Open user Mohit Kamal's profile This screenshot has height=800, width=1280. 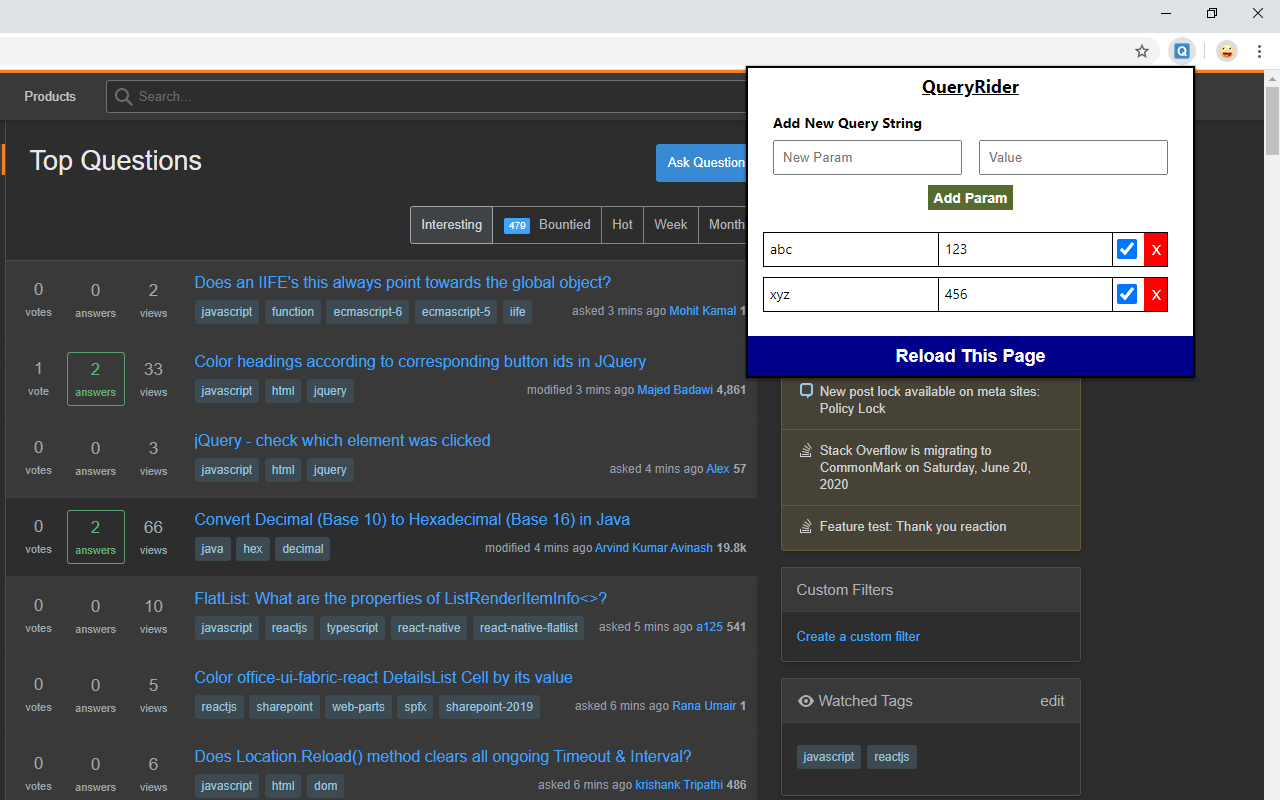[702, 311]
